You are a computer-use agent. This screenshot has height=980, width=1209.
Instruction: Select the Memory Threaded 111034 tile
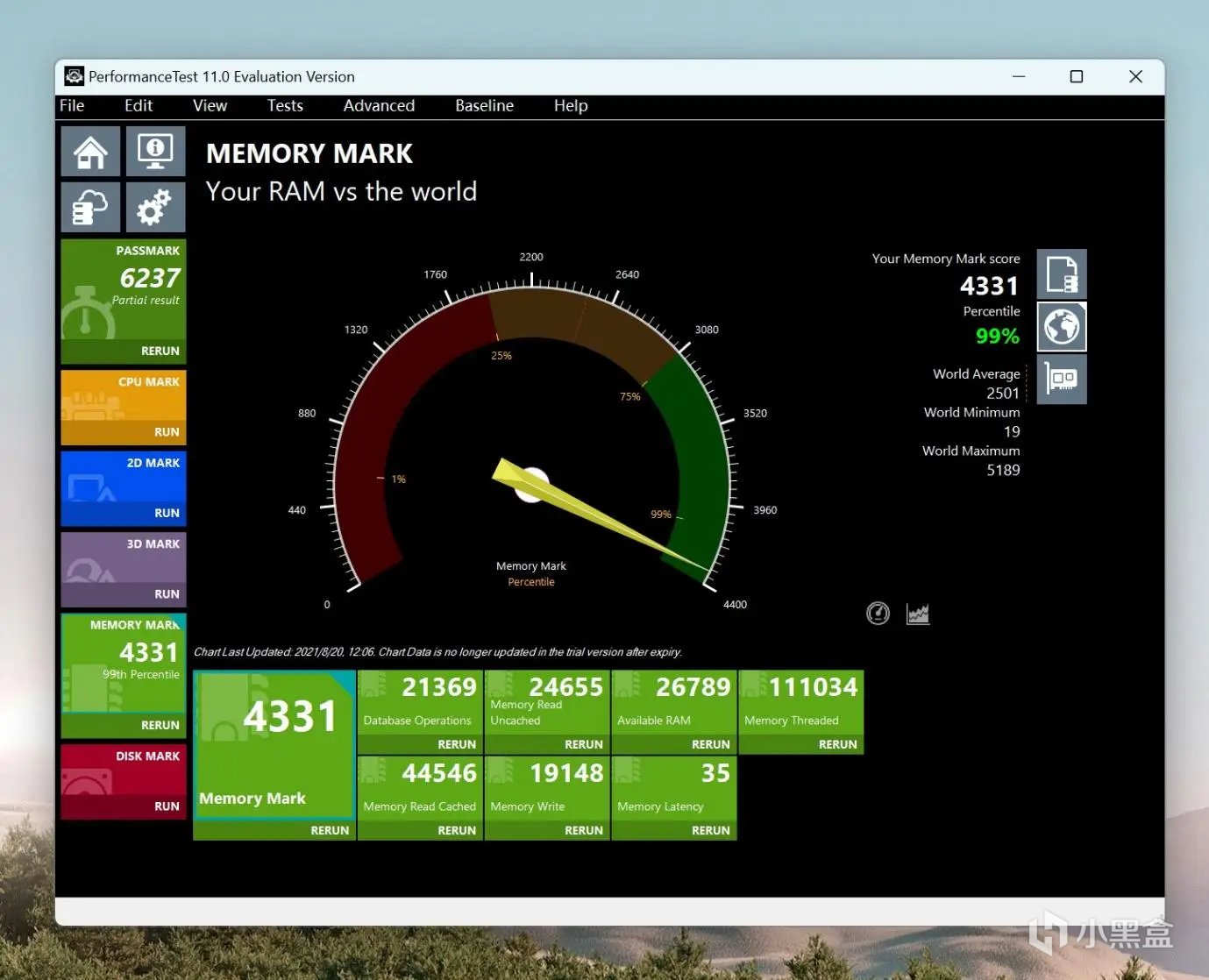[x=801, y=703]
